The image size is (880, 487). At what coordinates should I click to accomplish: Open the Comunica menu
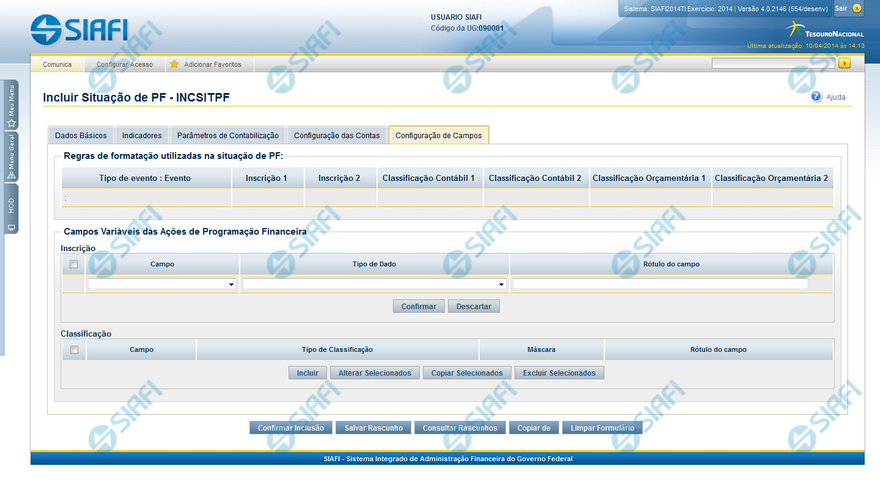pos(57,64)
